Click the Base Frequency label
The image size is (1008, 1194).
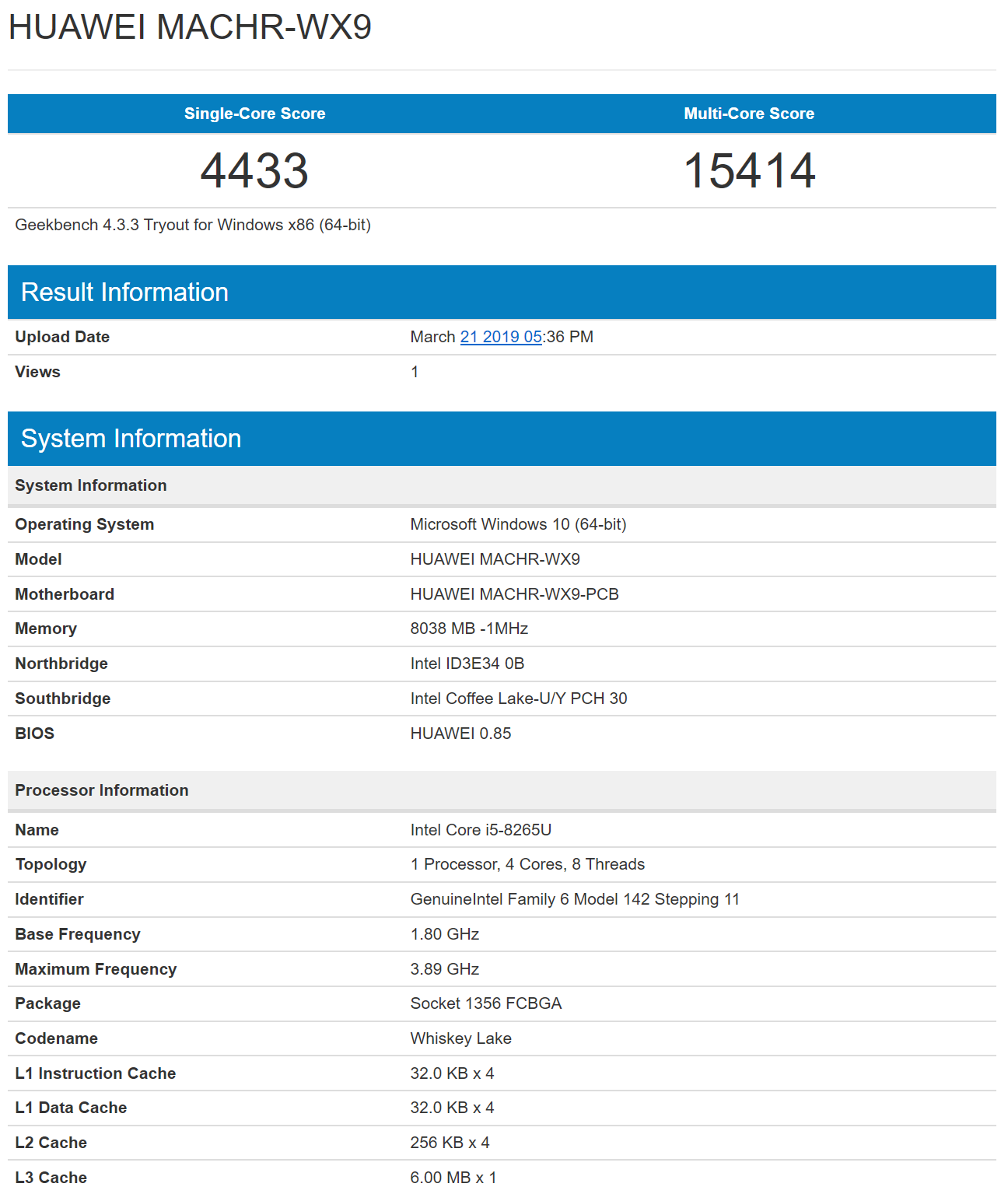tap(78, 934)
